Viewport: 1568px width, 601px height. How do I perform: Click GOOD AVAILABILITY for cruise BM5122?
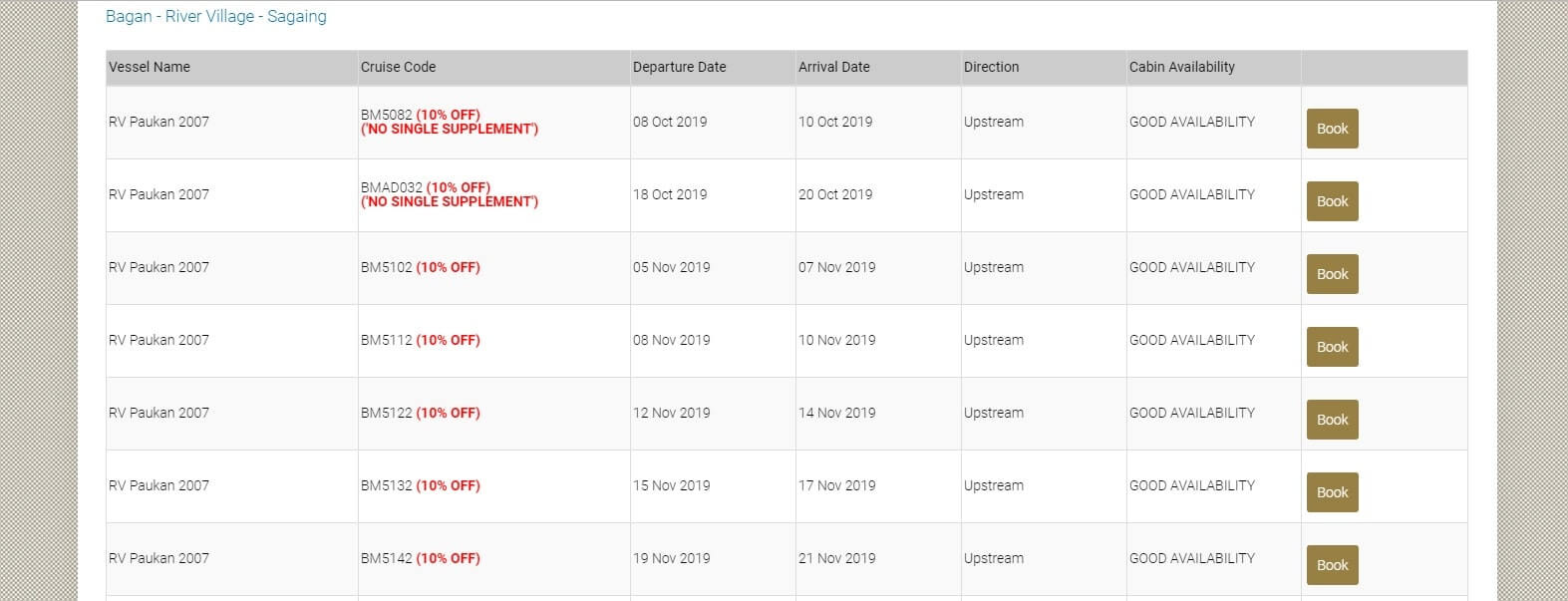click(x=1191, y=413)
